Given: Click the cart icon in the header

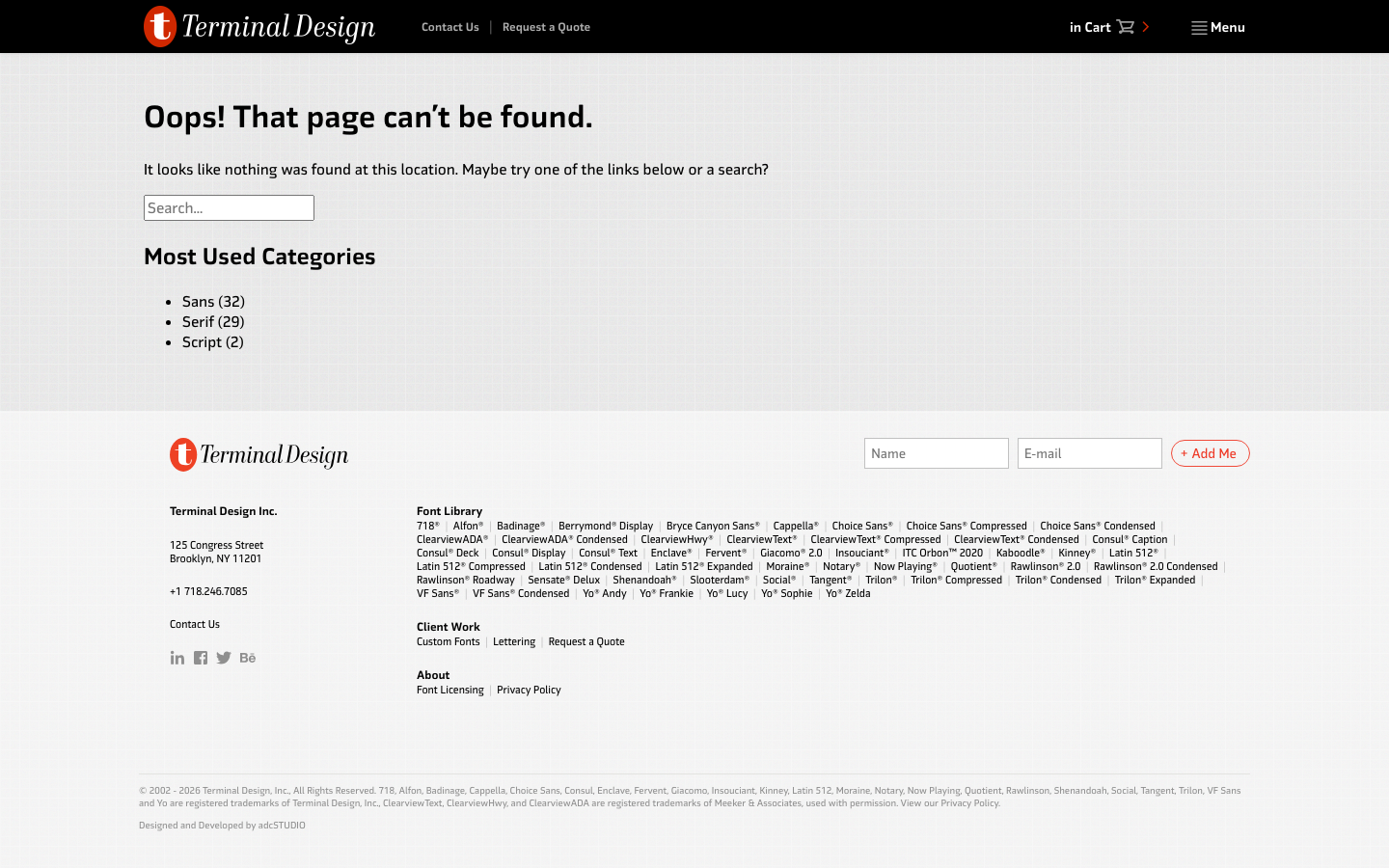Looking at the screenshot, I should tap(1125, 27).
